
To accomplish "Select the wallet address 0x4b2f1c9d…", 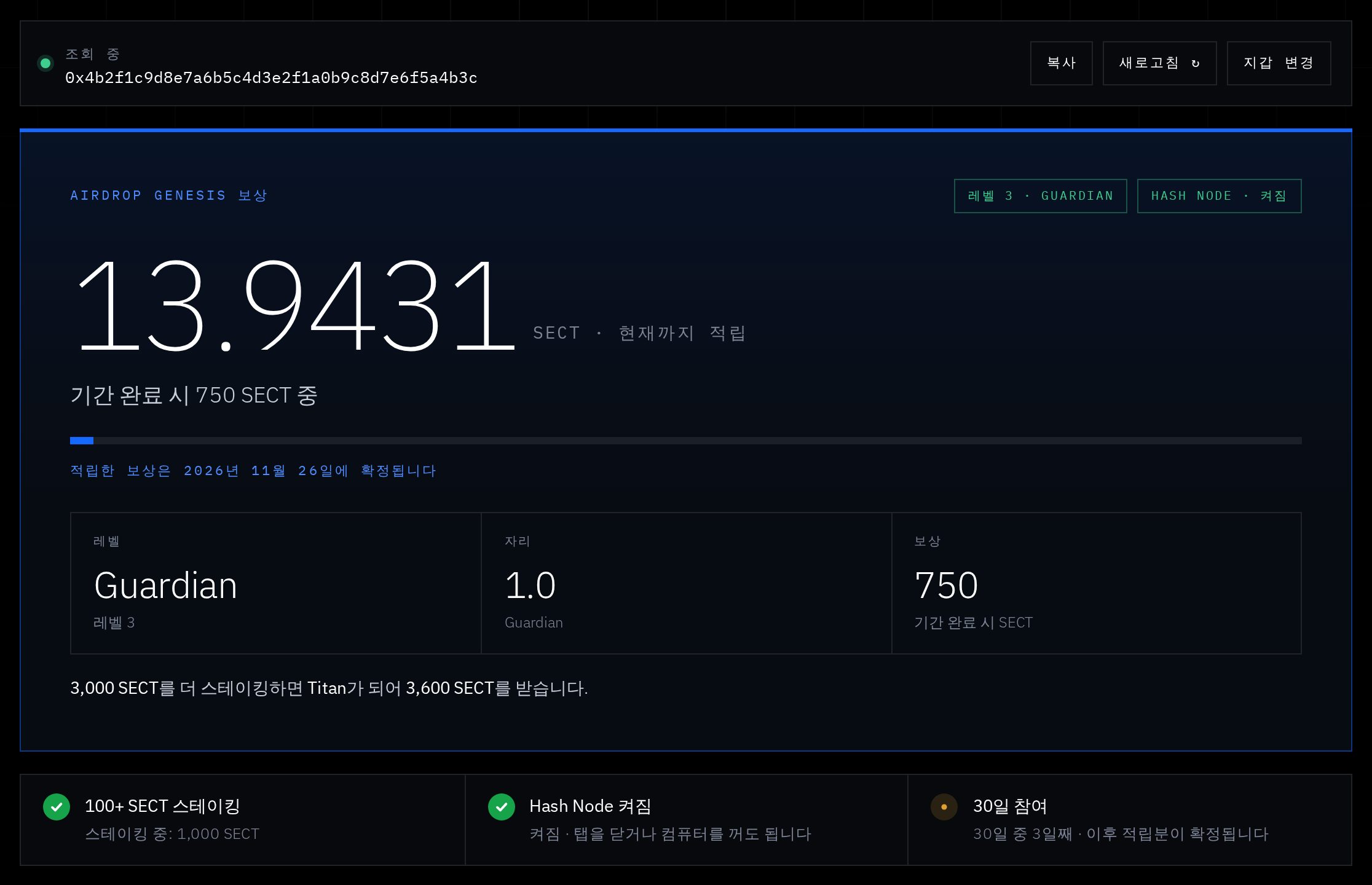I will click(271, 78).
